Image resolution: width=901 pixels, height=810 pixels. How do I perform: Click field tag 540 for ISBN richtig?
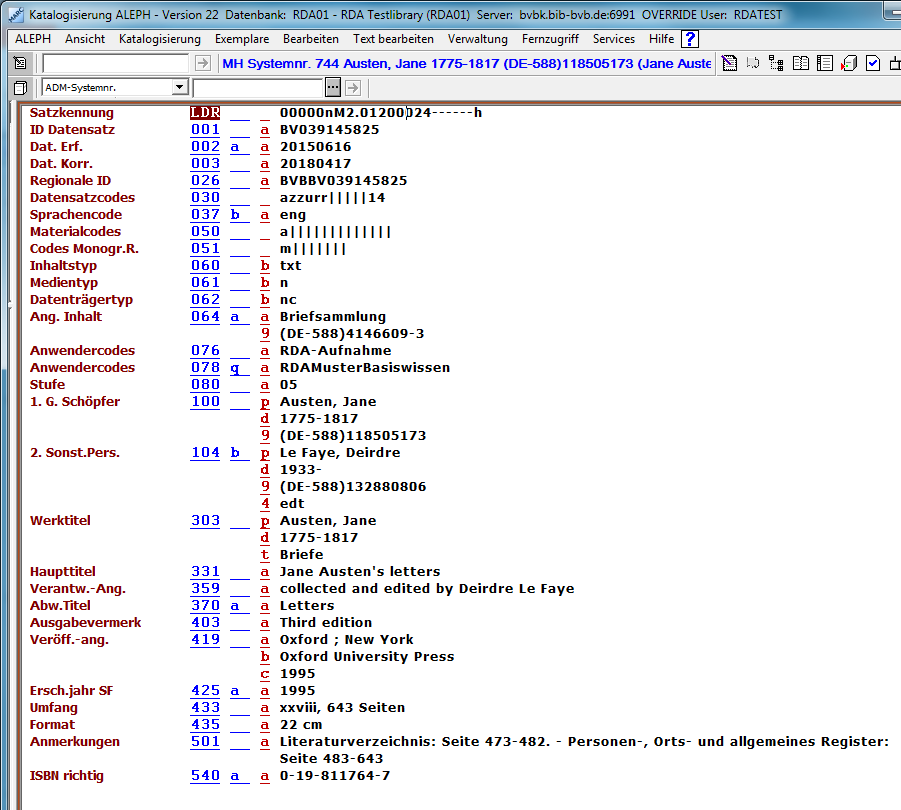click(x=205, y=776)
